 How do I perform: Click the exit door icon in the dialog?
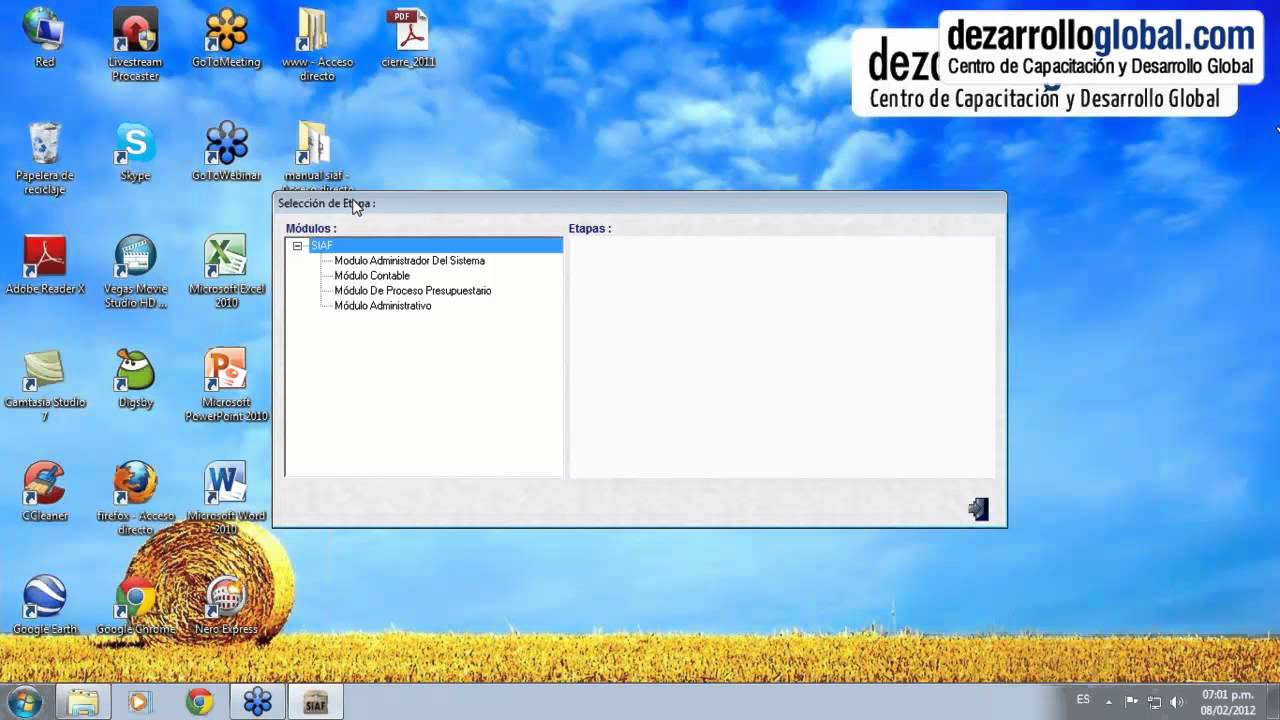979,509
